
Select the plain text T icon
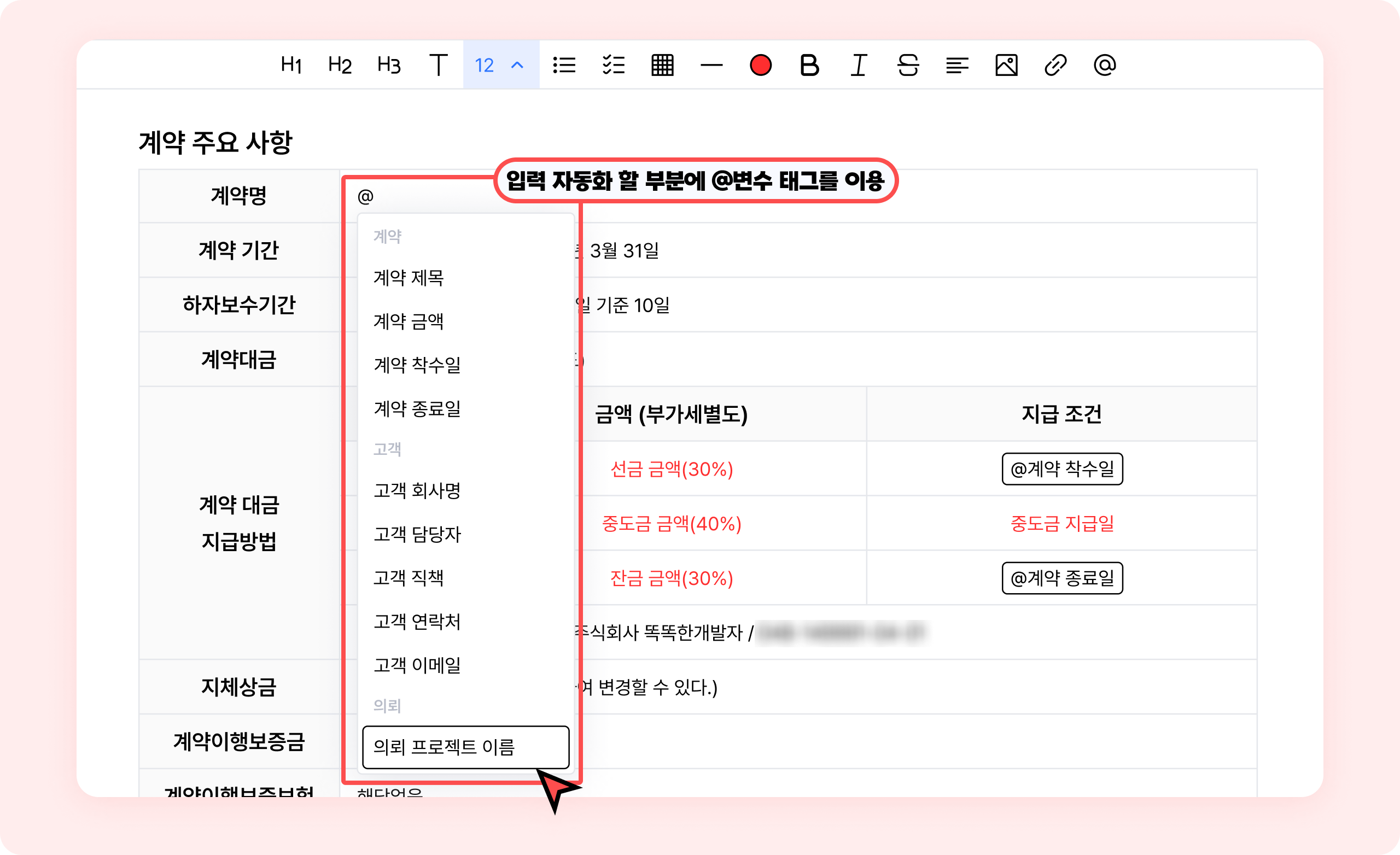(x=438, y=65)
